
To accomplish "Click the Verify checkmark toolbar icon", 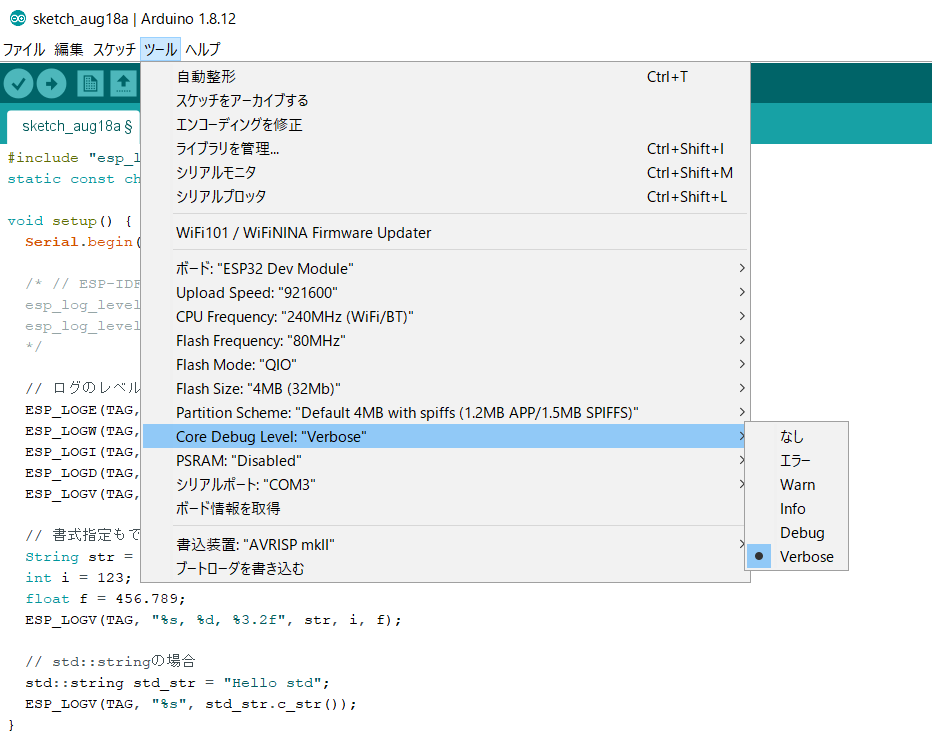I will point(19,84).
